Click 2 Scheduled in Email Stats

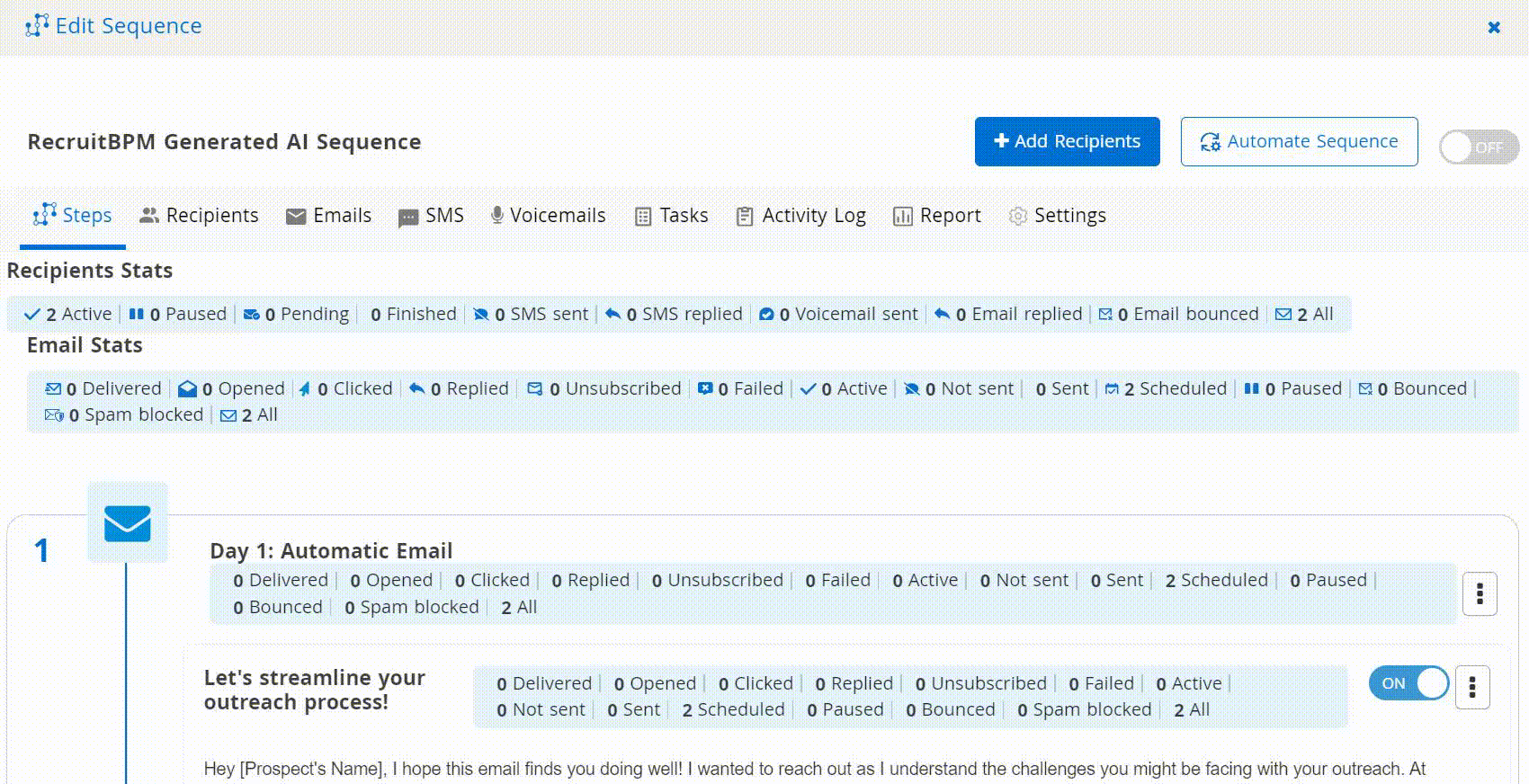(1166, 389)
